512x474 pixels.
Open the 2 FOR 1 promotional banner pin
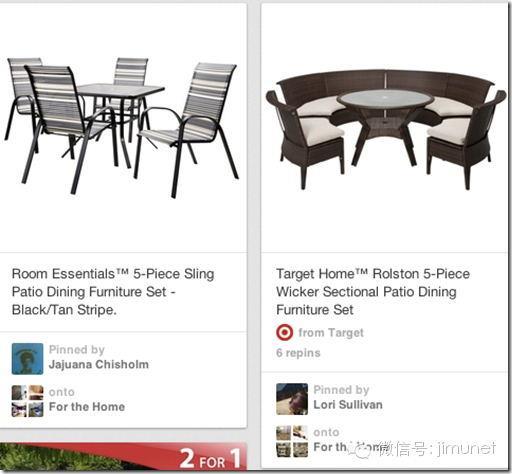pos(123,456)
